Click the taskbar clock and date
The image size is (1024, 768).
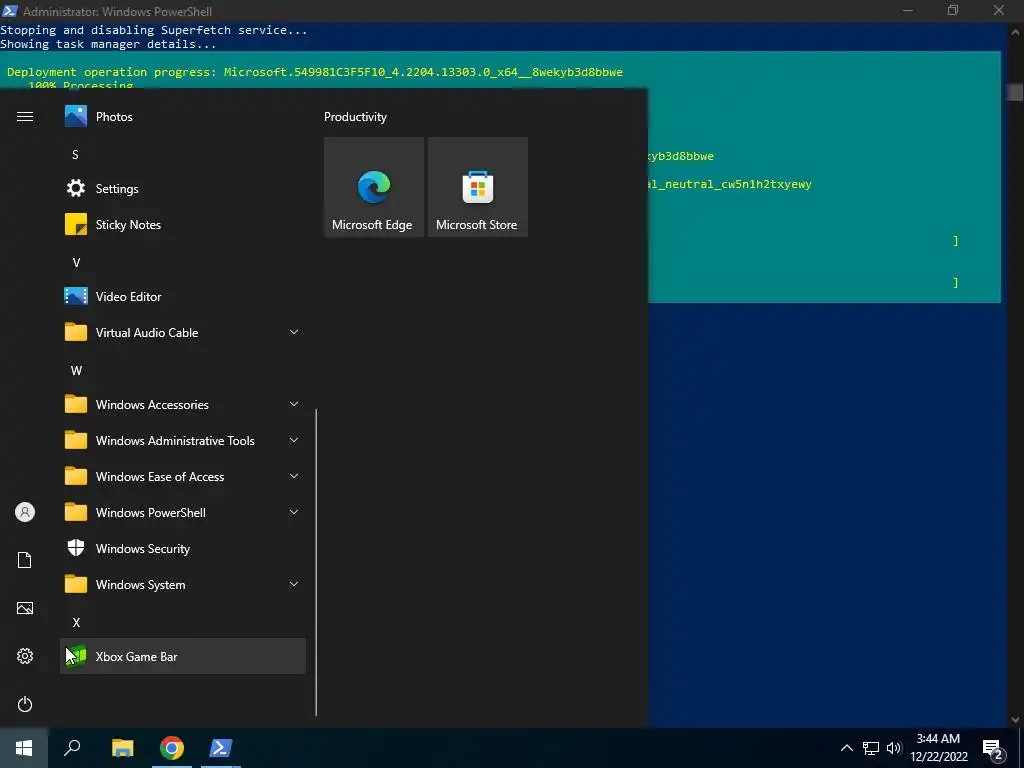tap(938, 748)
